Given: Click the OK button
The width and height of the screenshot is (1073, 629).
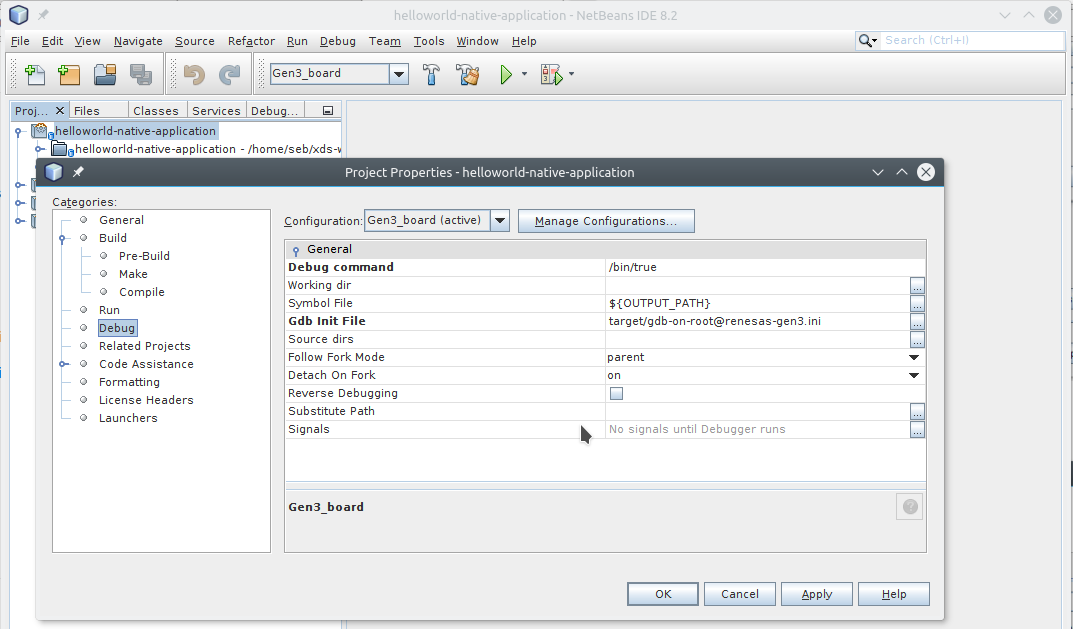Looking at the screenshot, I should pyautogui.click(x=663, y=594).
